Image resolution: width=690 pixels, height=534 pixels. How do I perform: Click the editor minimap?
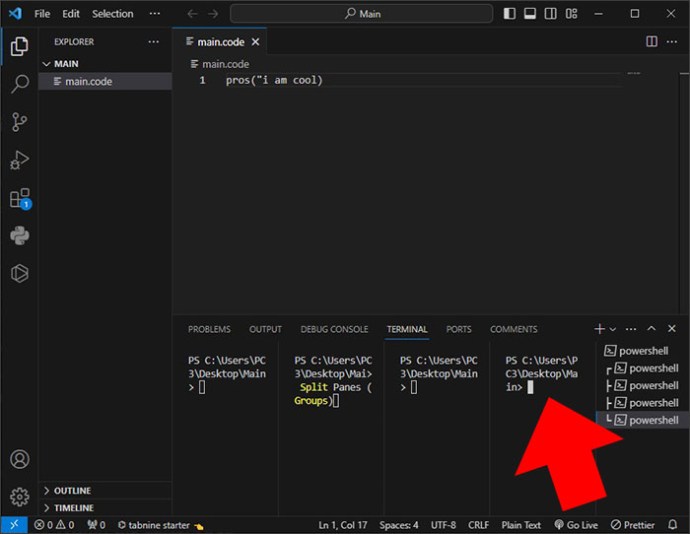pos(634,74)
